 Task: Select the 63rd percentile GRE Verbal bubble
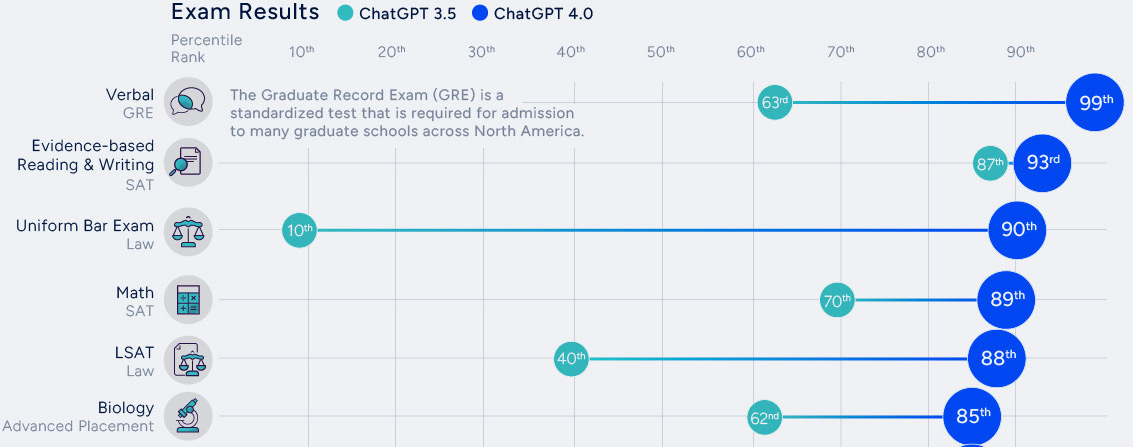(775, 102)
